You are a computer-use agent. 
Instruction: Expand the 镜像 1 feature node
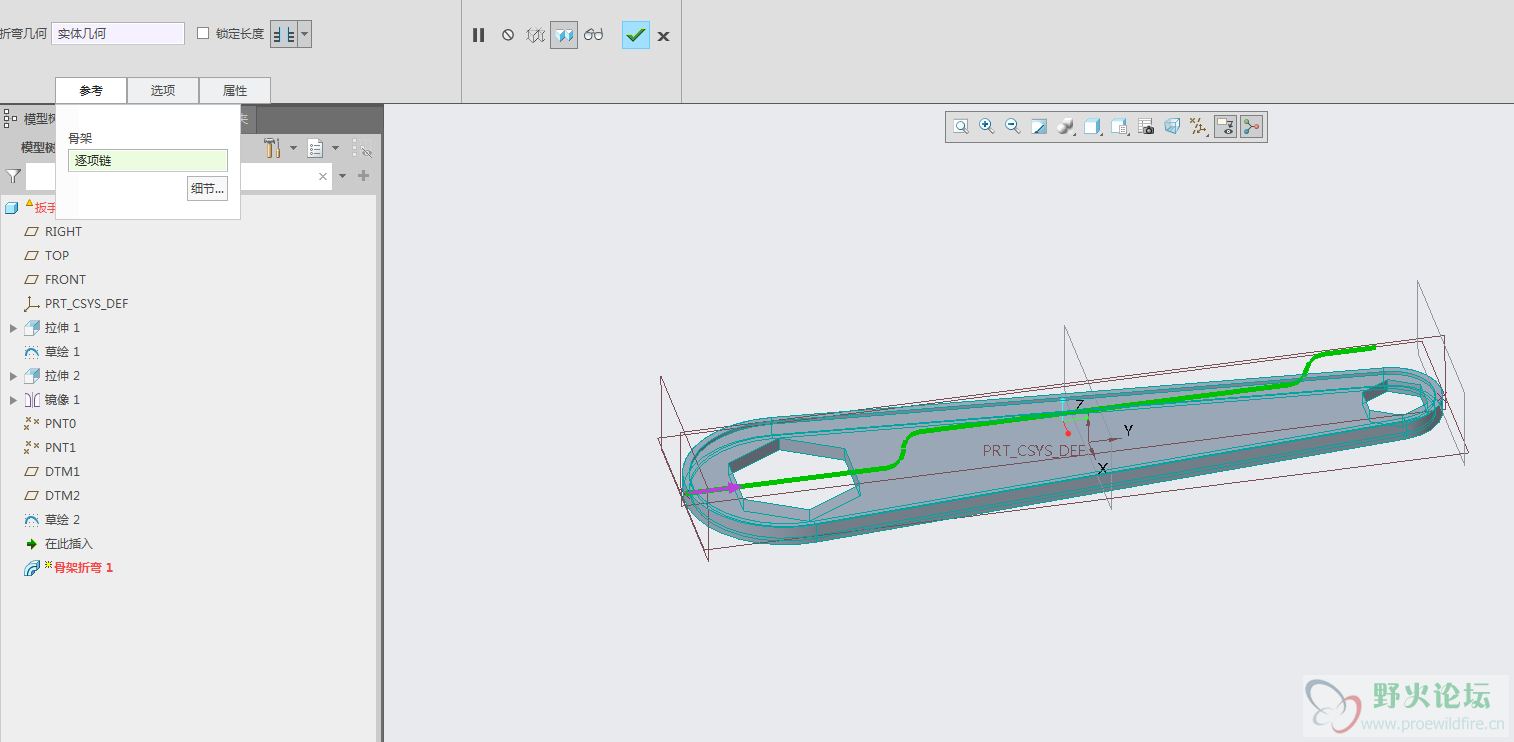click(x=13, y=400)
